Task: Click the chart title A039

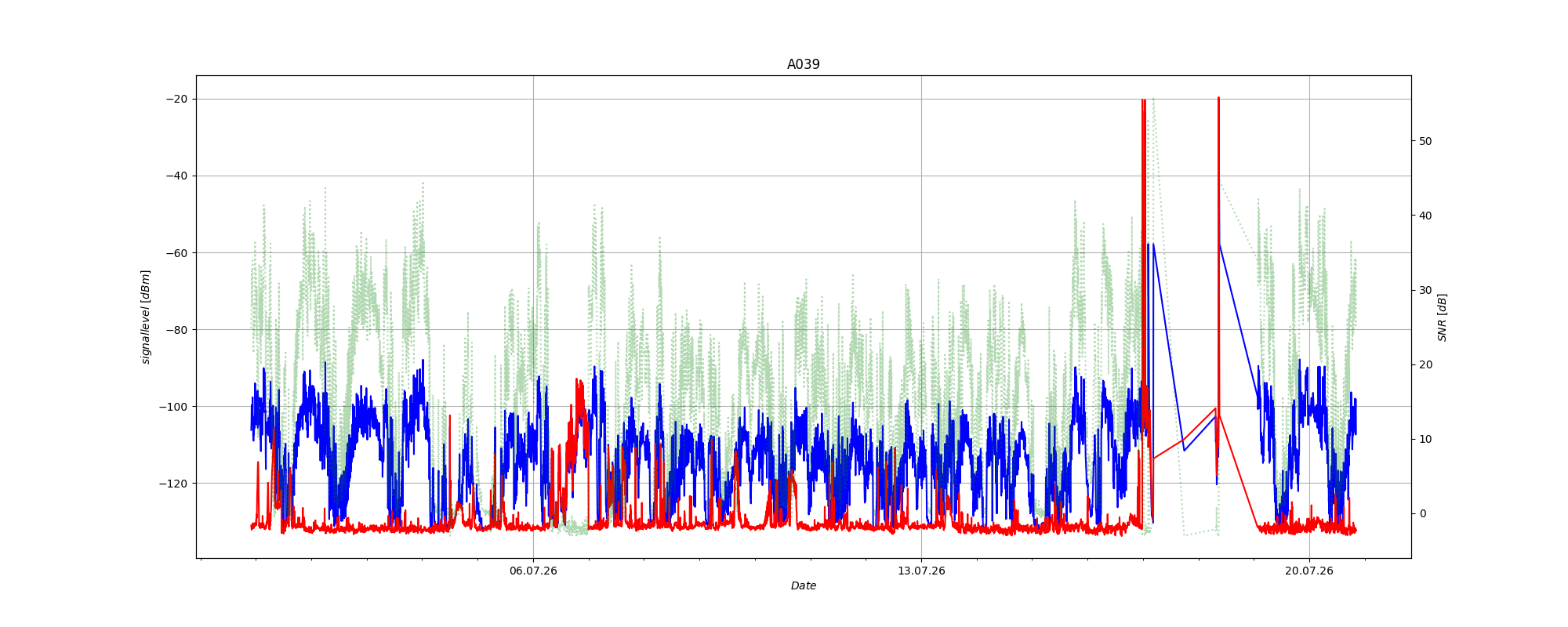Action: 803,64
